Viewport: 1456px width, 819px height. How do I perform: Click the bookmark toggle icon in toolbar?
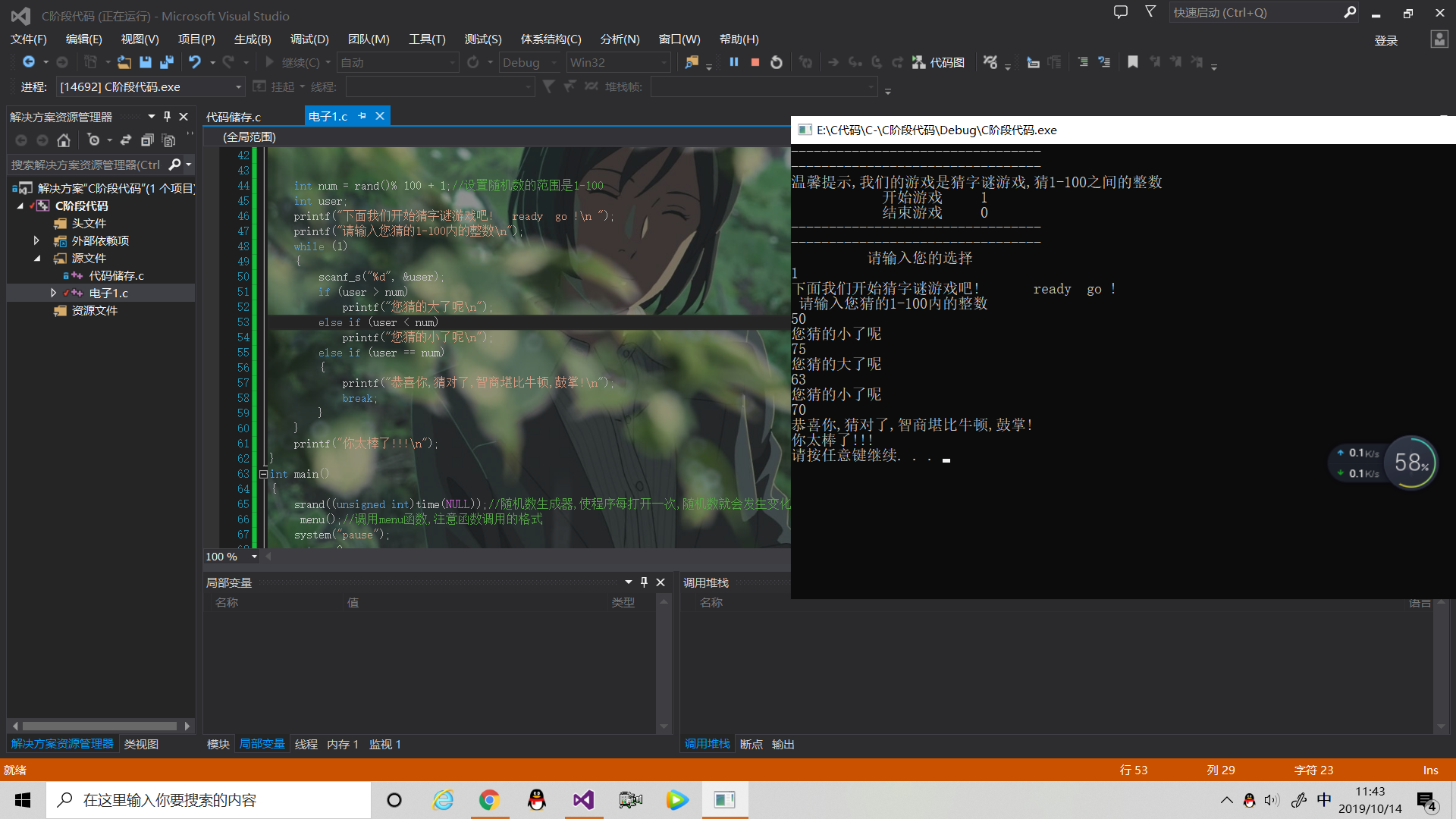[x=1133, y=62]
